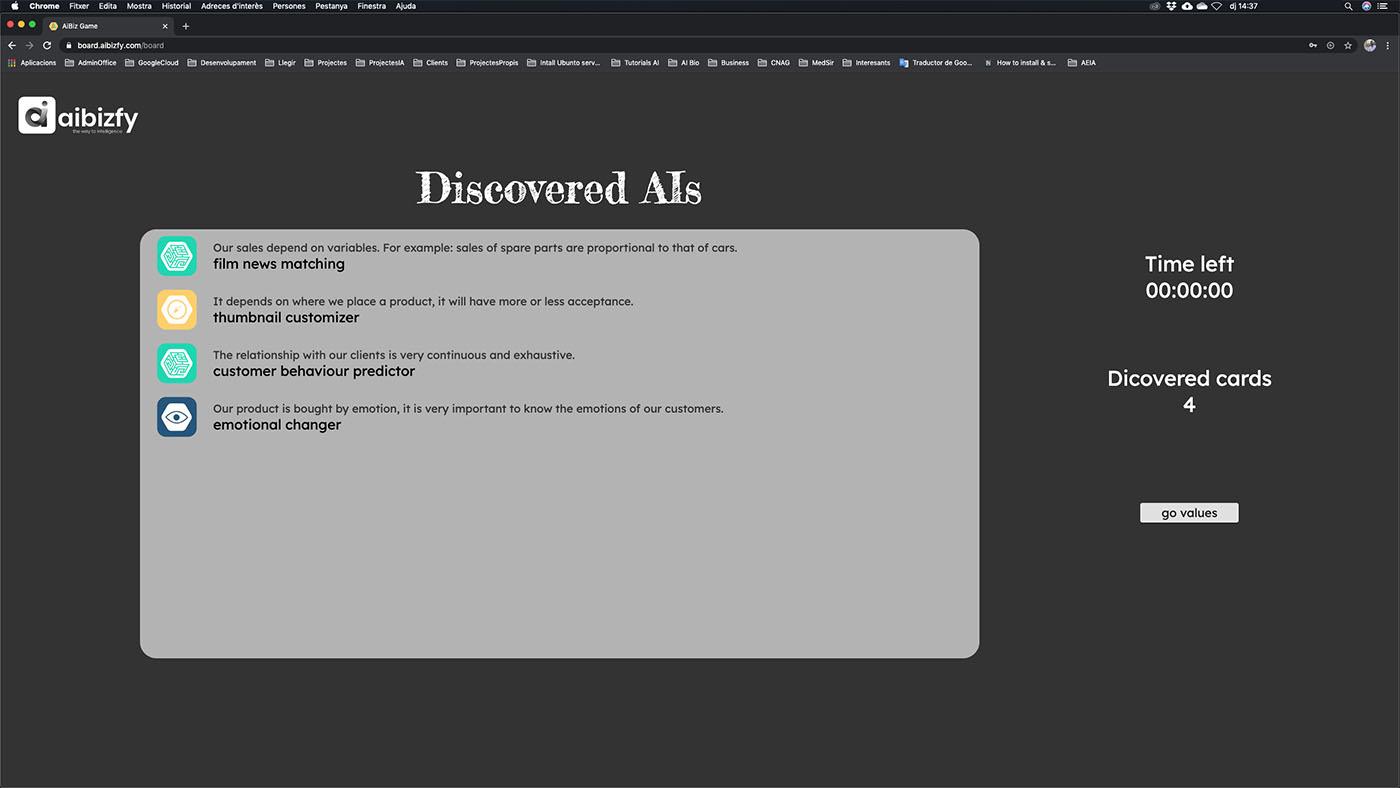Click the menu bar clock 14:37
The width and height of the screenshot is (1400, 788).
pyautogui.click(x=1243, y=6)
